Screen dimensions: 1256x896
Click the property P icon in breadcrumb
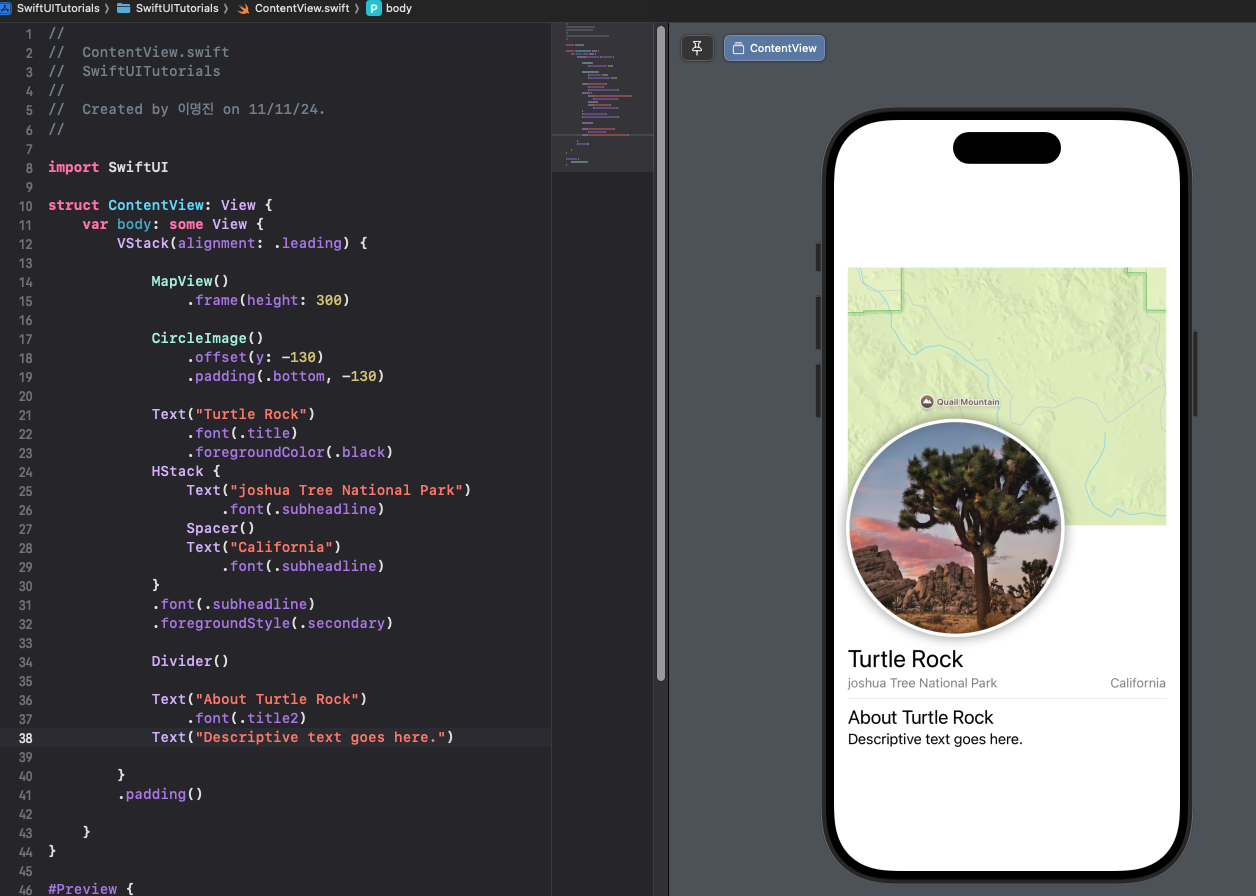point(374,8)
